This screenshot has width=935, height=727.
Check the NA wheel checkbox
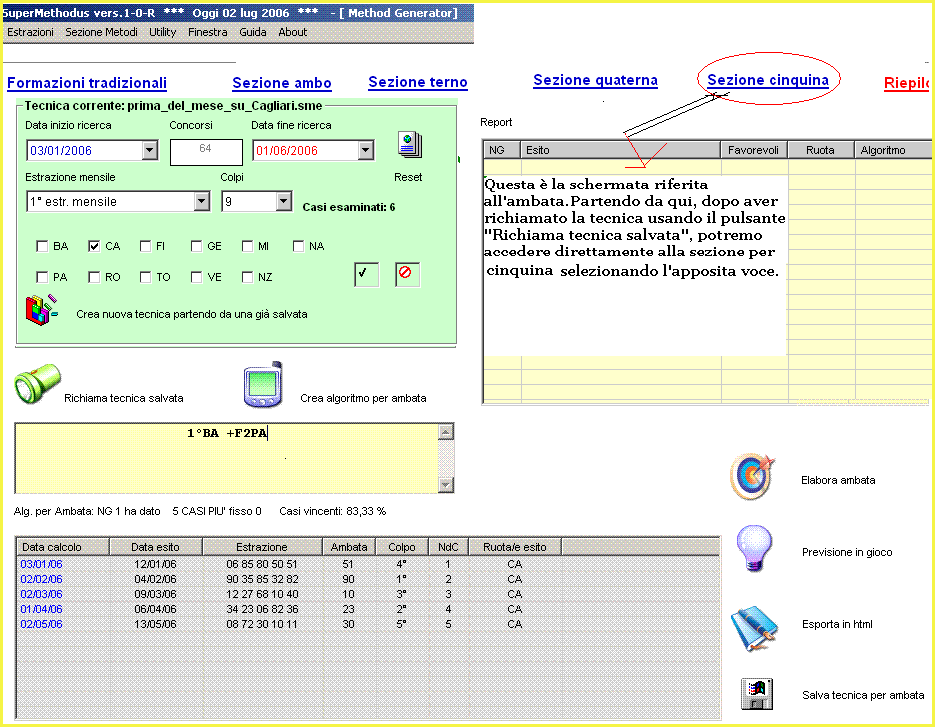click(x=299, y=246)
